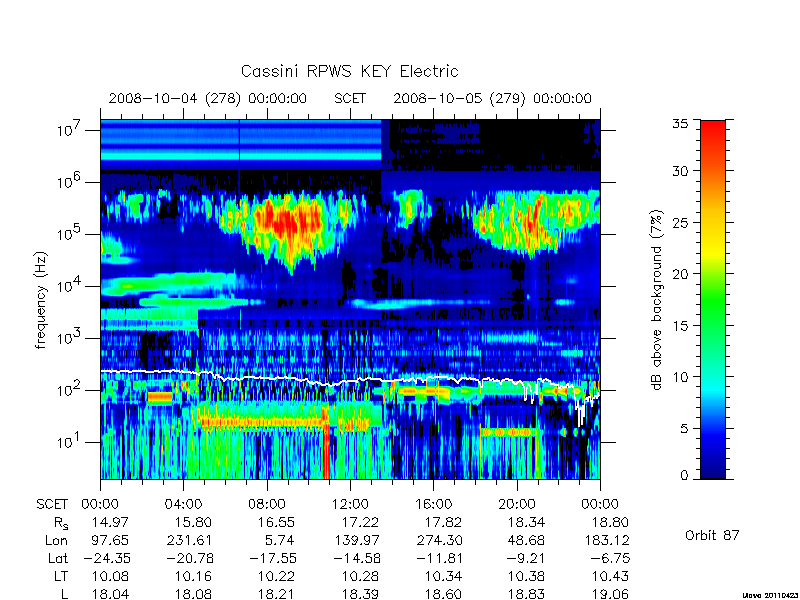The width and height of the screenshot is (800, 600).
Task: Click the 'SCET' row label below the plot
Action: click(x=52, y=505)
